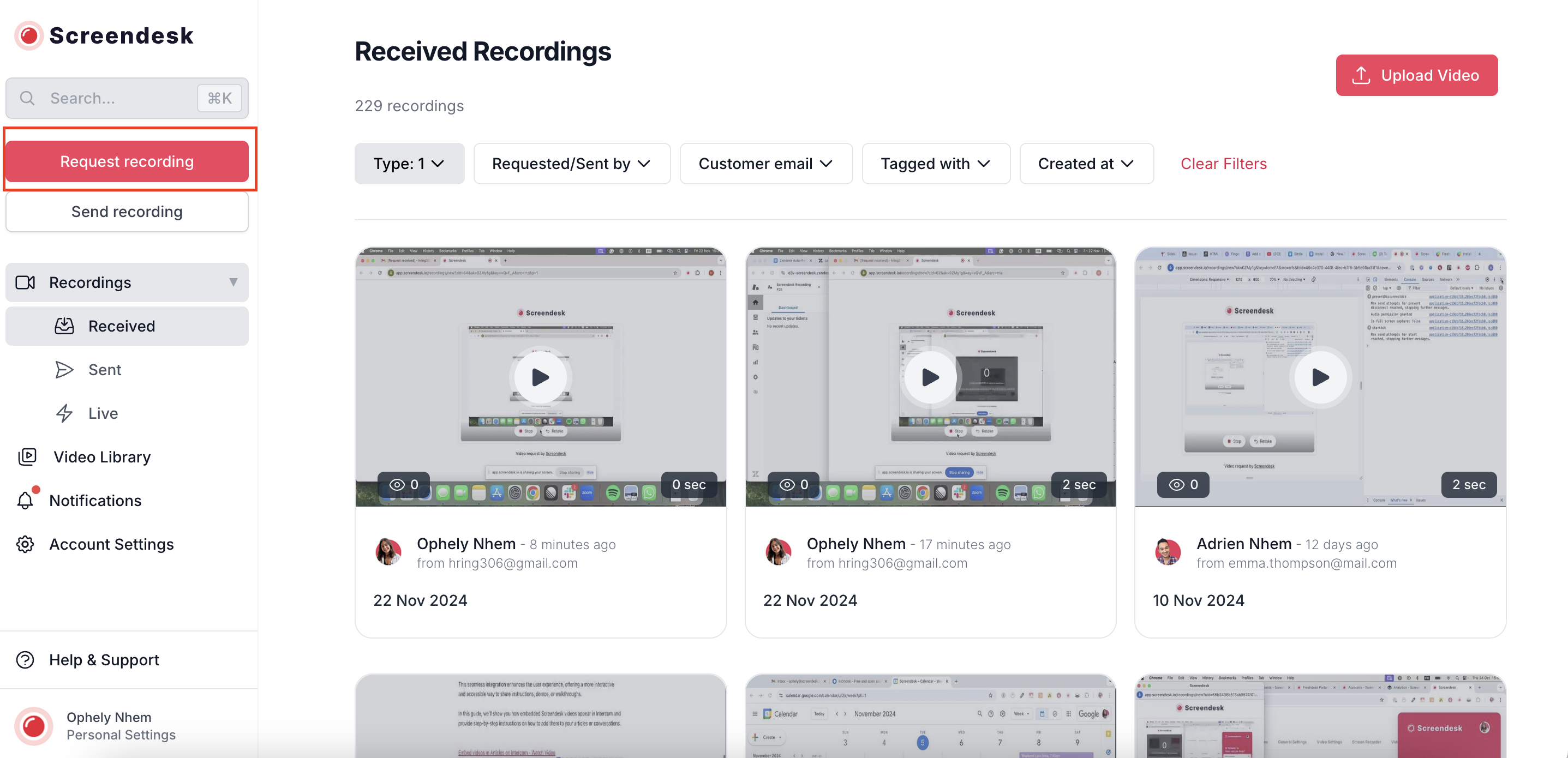Select Received in the sidebar
The image size is (1568, 758).
[122, 326]
